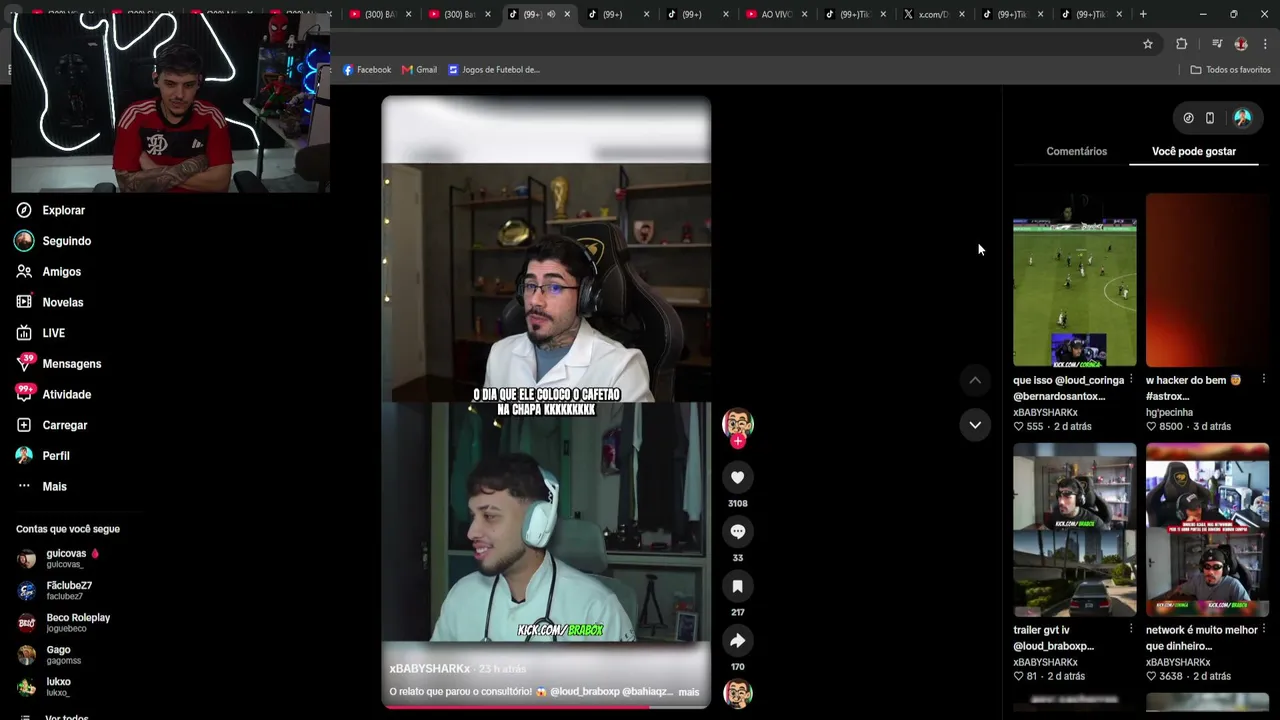Open the 'trailer gvt iv' video thumbnail
The image size is (1280, 720).
[1074, 530]
